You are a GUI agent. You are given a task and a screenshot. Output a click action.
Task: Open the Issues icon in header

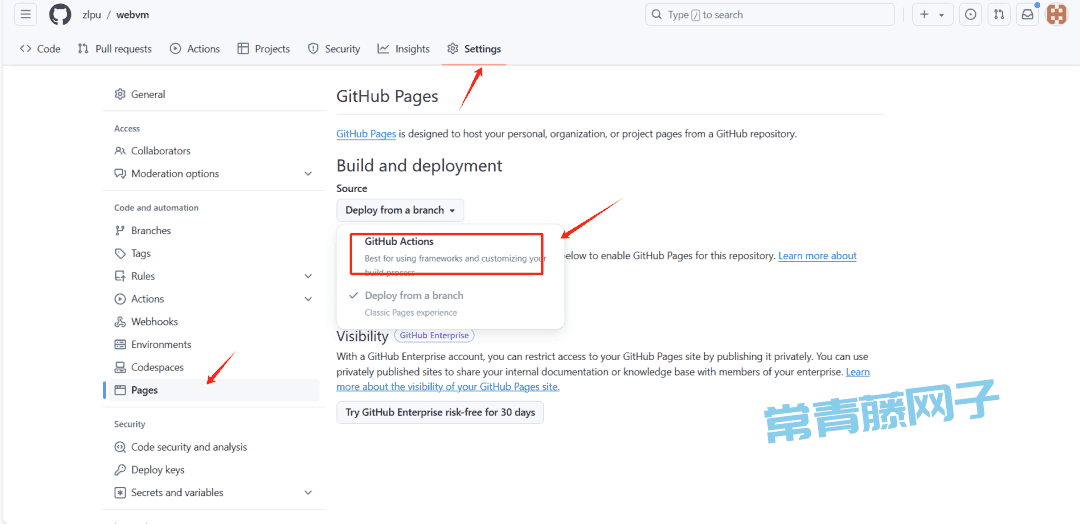pos(970,14)
